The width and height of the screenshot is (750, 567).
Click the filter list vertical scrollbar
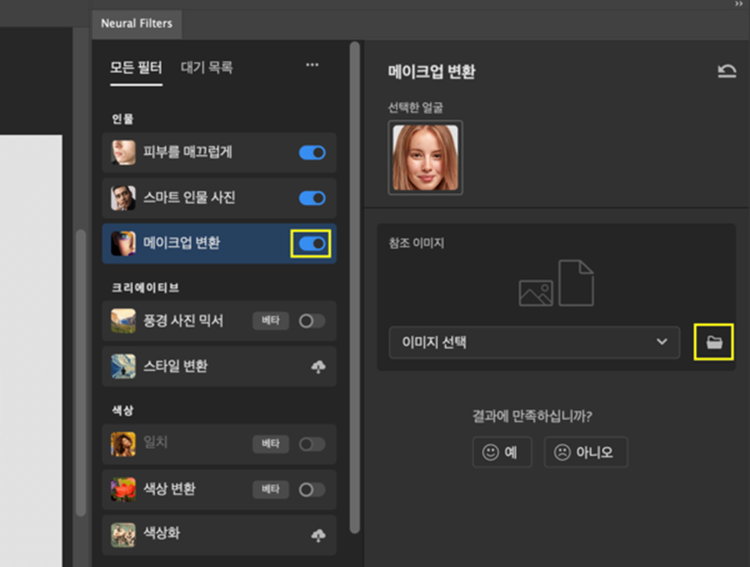click(x=354, y=287)
